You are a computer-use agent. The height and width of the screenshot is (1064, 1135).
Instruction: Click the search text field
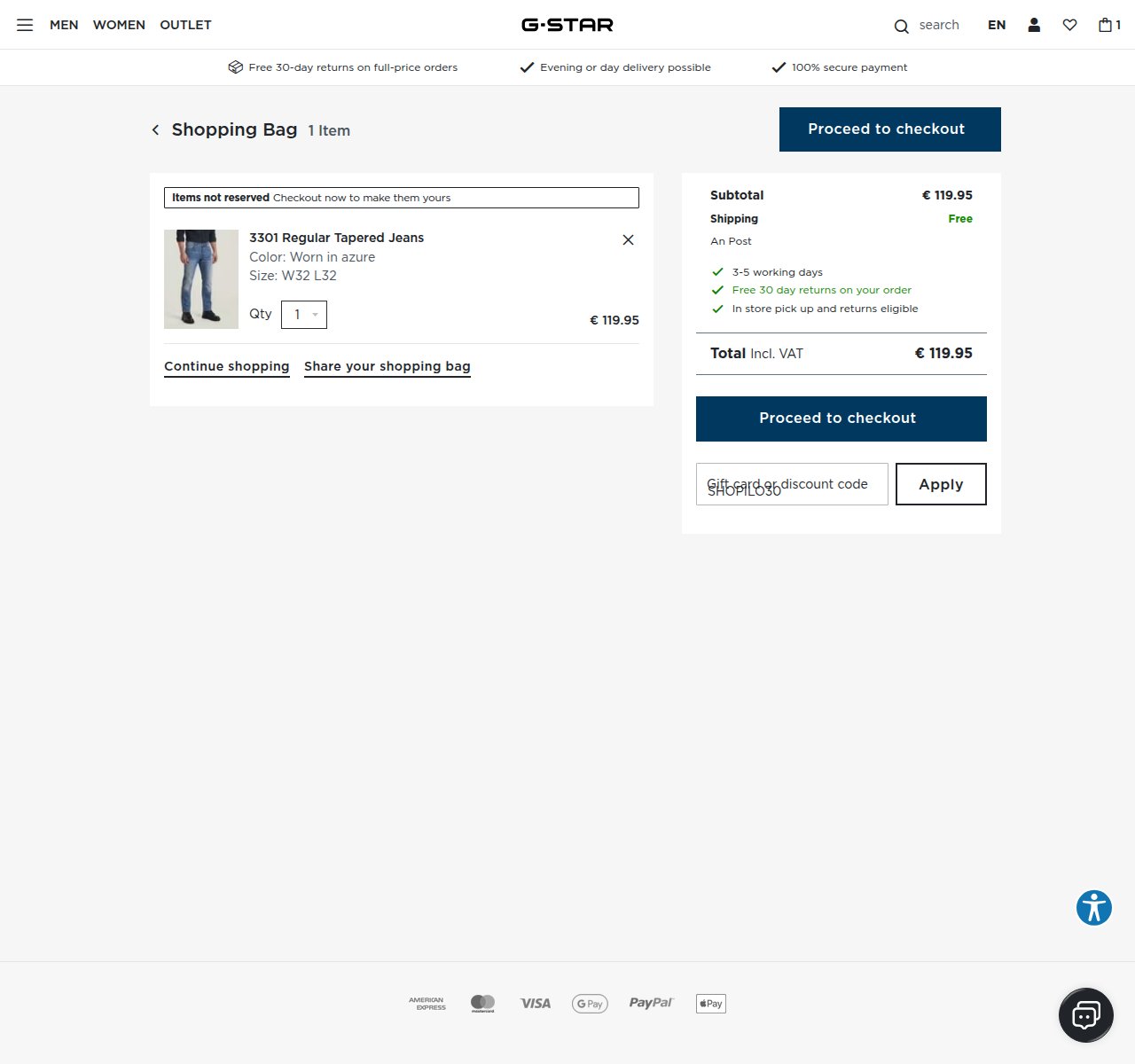point(939,25)
